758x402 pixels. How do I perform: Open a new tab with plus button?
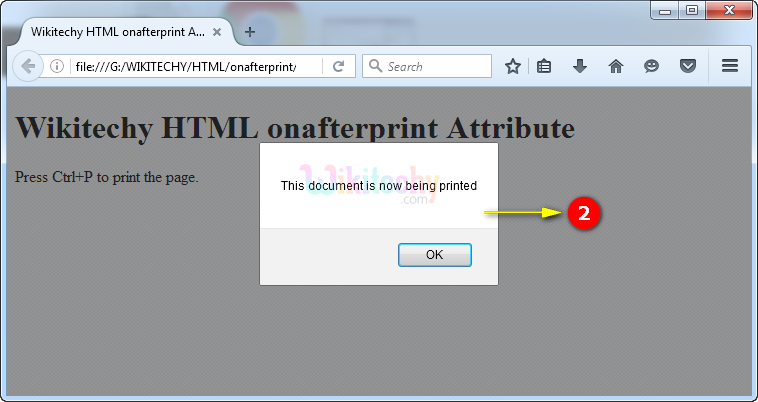point(250,31)
